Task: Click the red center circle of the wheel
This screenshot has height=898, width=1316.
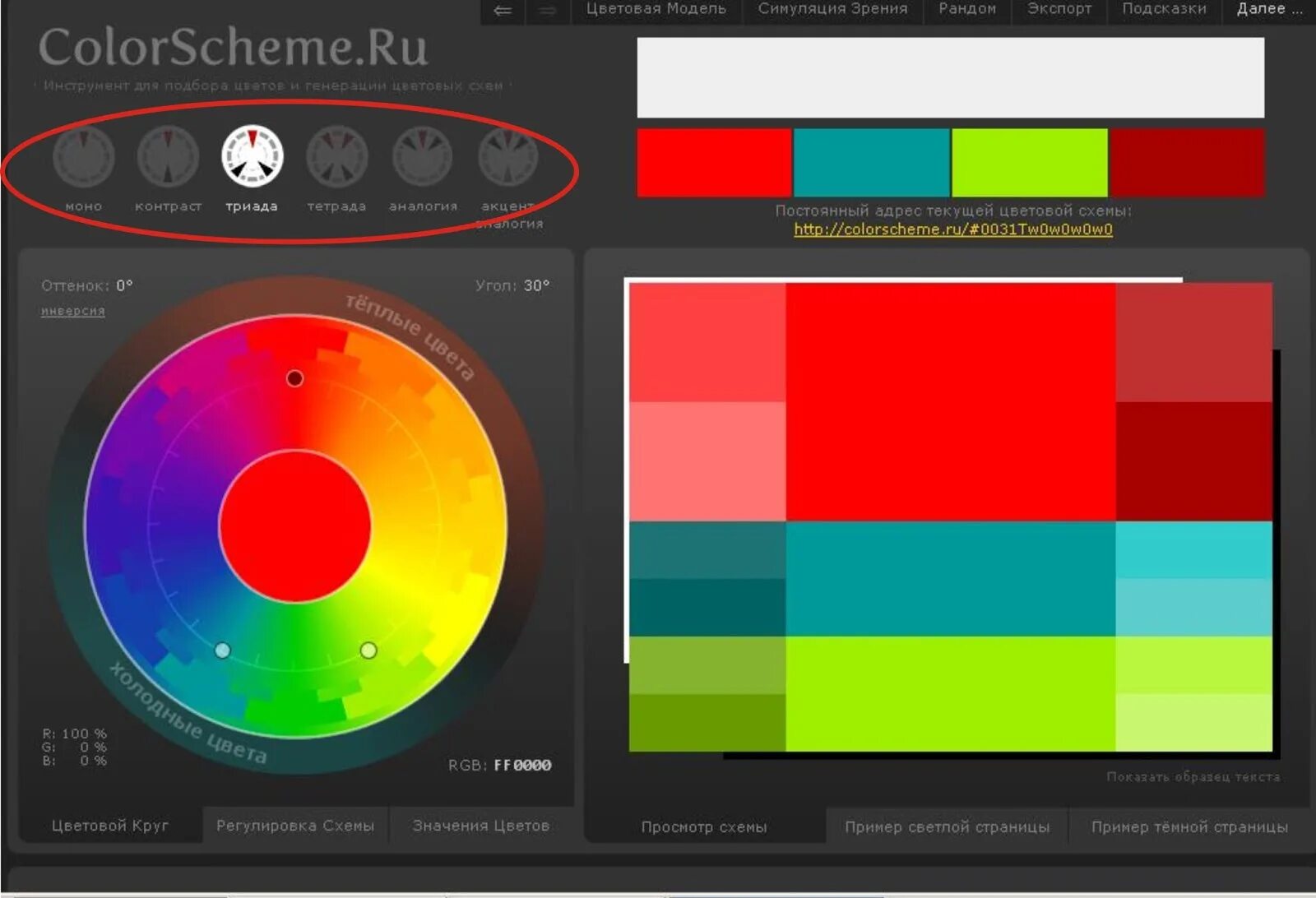Action: click(x=295, y=526)
